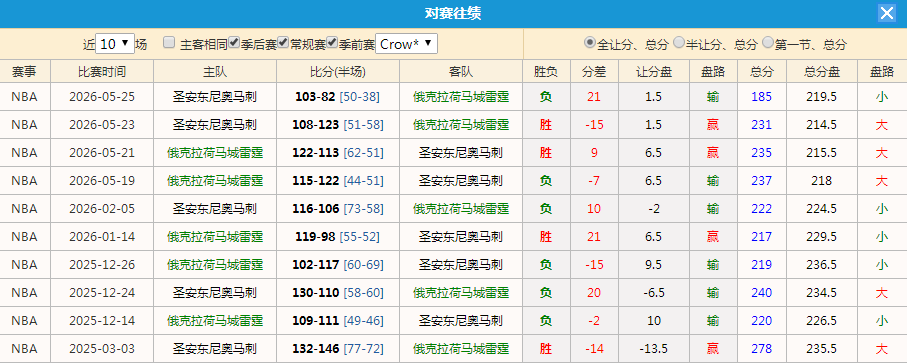The width and height of the screenshot is (907, 363).
Task: Click half-time score [73-58]
Action: pos(363,209)
